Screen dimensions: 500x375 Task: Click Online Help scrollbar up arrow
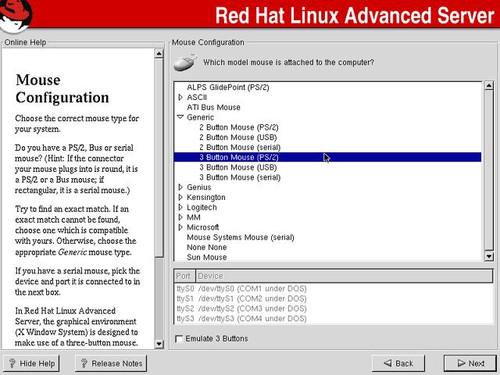[x=159, y=53]
